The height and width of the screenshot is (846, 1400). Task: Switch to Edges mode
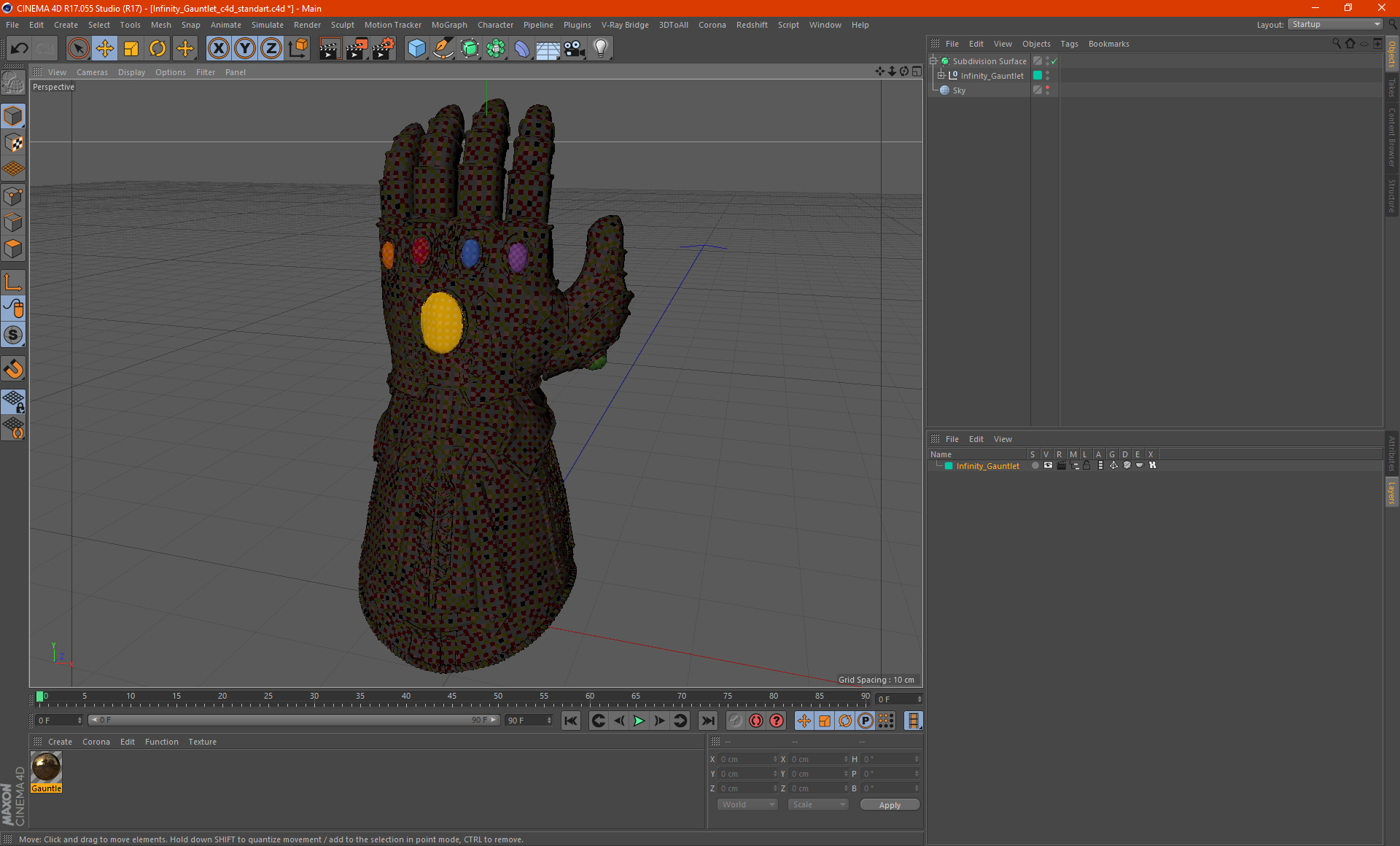pyautogui.click(x=13, y=222)
